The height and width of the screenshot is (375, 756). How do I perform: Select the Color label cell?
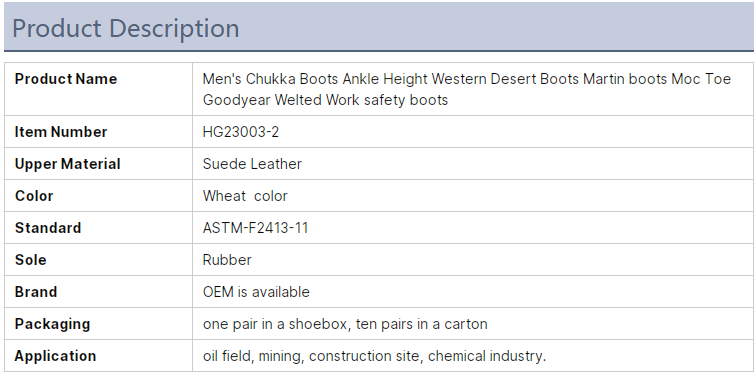pos(98,196)
